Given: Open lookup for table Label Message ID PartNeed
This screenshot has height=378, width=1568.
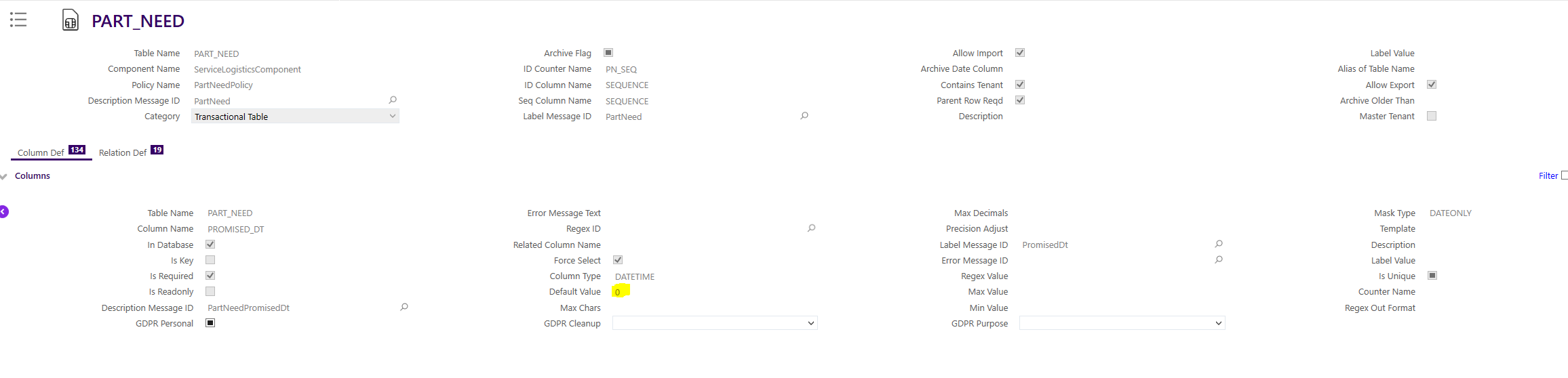Looking at the screenshot, I should click(x=804, y=116).
